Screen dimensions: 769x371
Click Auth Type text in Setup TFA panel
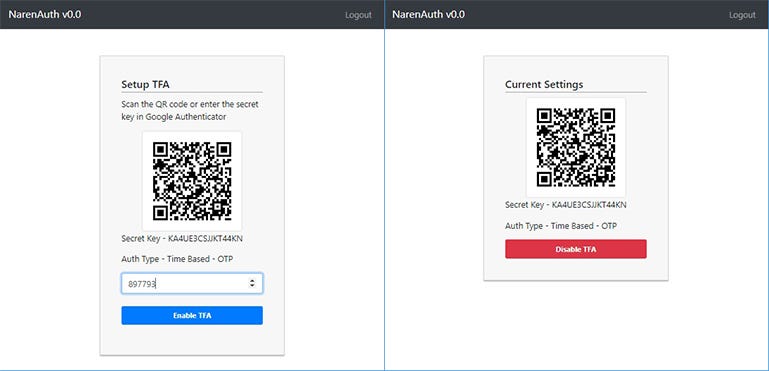pos(177,259)
